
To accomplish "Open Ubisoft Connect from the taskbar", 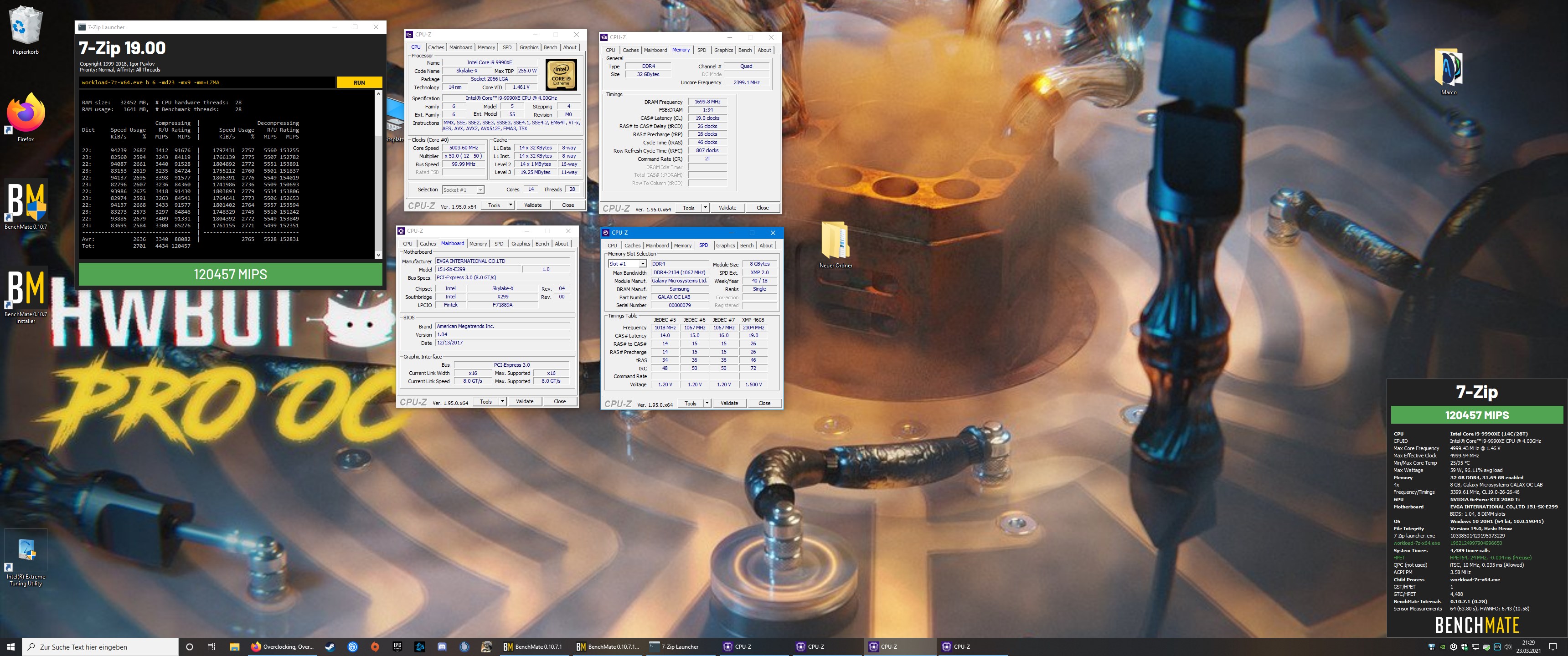I will pyautogui.click(x=352, y=647).
